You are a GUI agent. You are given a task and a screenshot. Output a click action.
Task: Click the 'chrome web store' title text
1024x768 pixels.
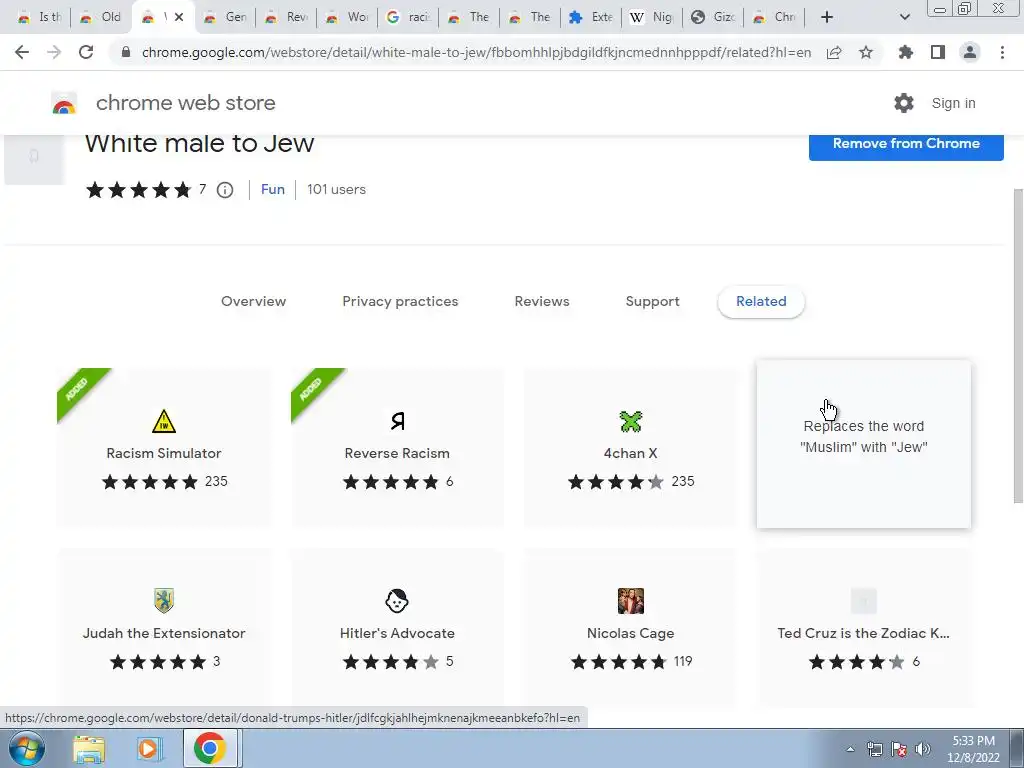pyautogui.click(x=185, y=103)
